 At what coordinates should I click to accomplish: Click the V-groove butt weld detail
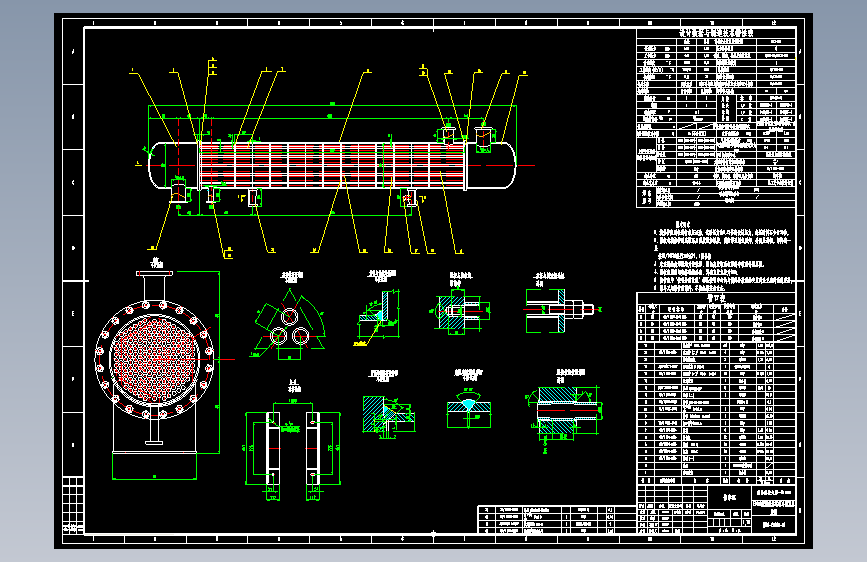tap(469, 410)
